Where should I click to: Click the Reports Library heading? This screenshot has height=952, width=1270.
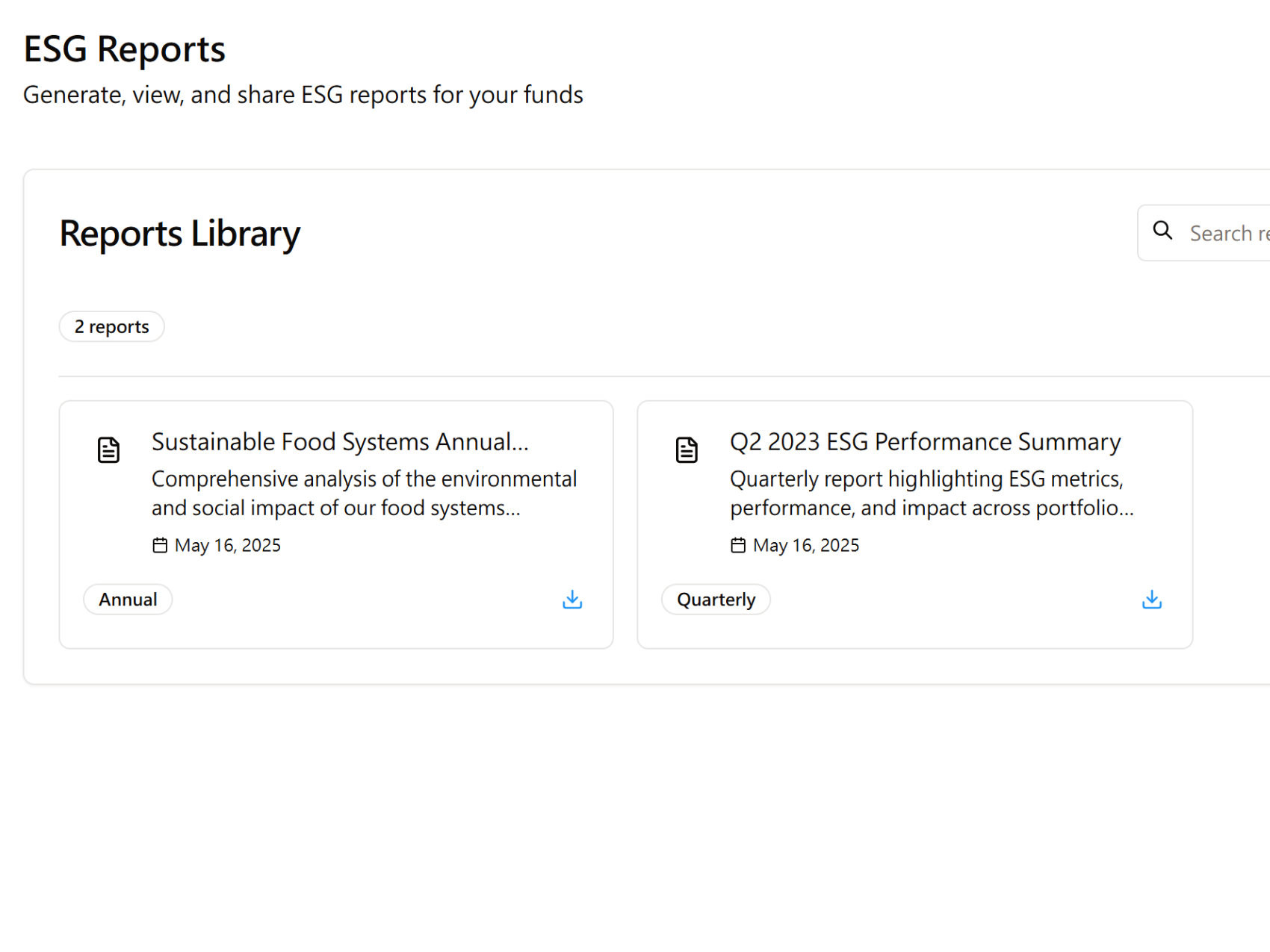point(180,234)
